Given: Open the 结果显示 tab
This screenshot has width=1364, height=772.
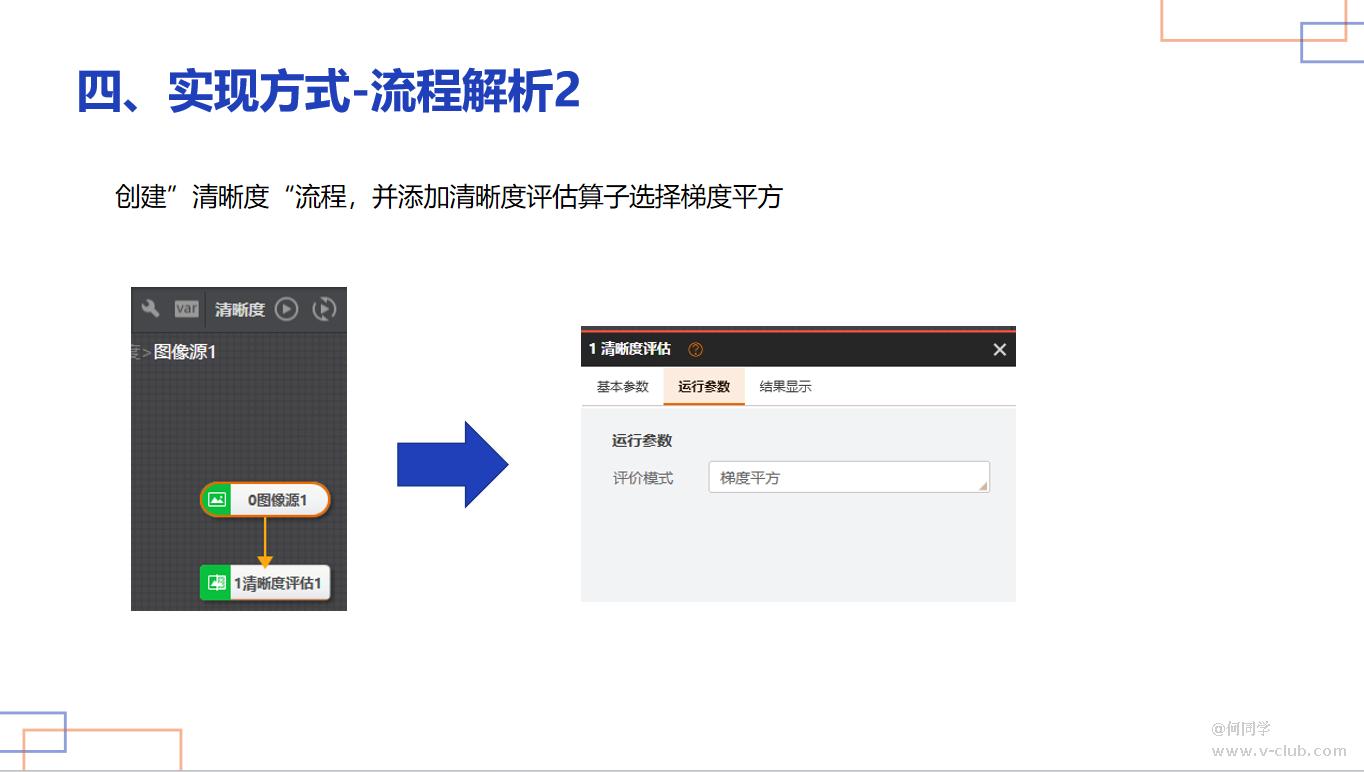Looking at the screenshot, I should [x=785, y=387].
